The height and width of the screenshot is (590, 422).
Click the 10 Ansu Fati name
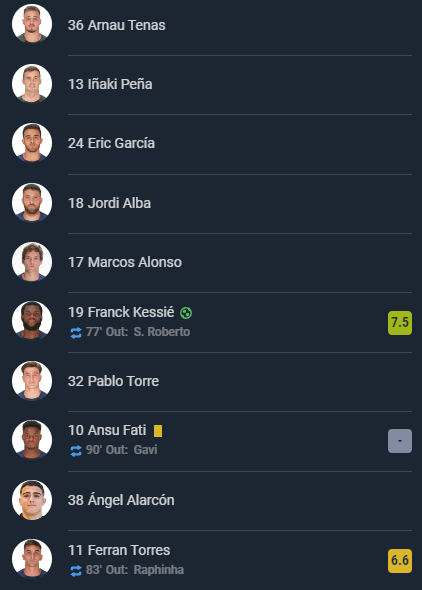click(x=107, y=430)
